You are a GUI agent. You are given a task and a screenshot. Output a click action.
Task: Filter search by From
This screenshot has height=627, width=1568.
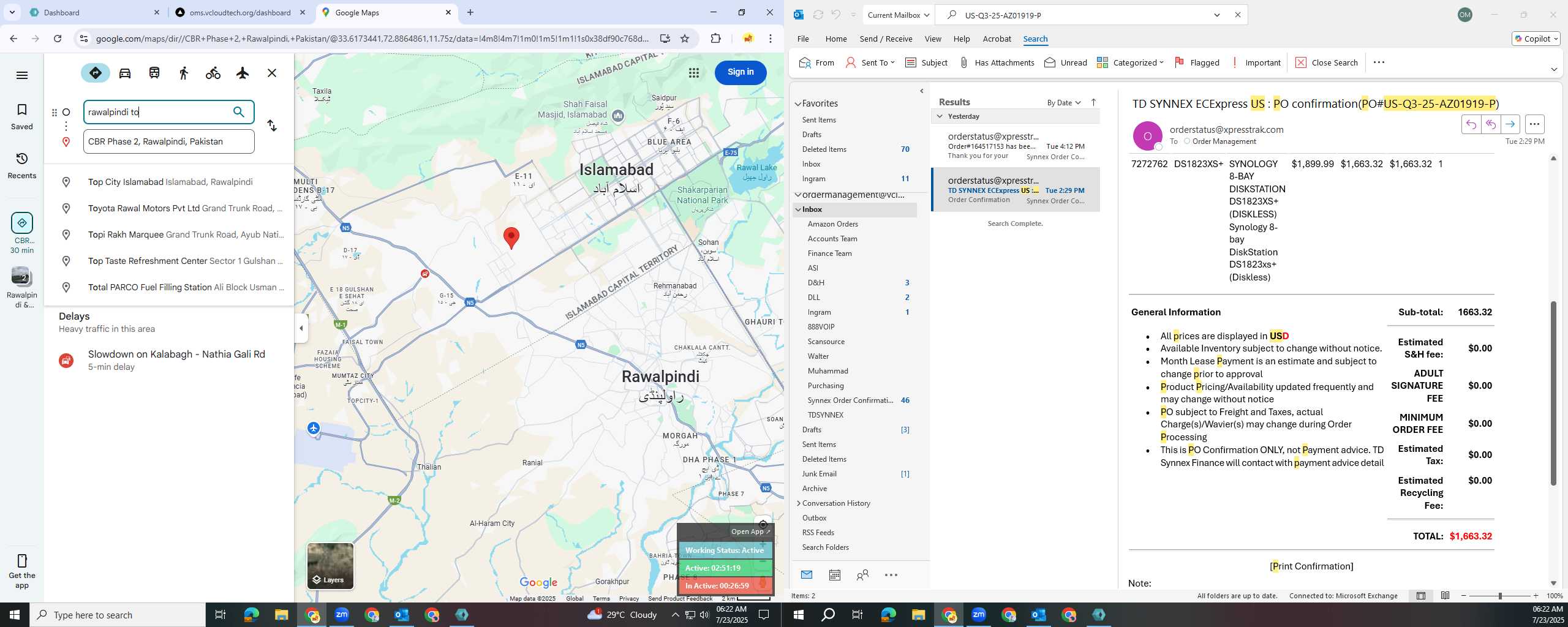pyautogui.click(x=817, y=62)
